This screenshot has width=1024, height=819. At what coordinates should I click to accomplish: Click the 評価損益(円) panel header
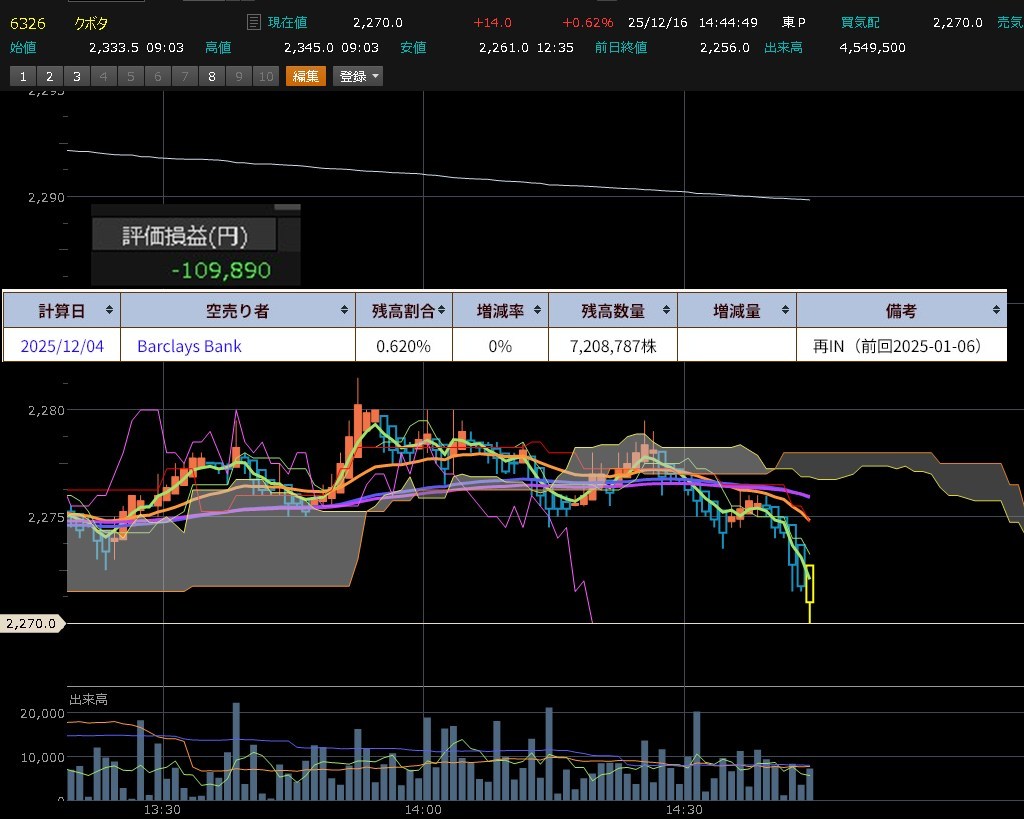tap(185, 235)
